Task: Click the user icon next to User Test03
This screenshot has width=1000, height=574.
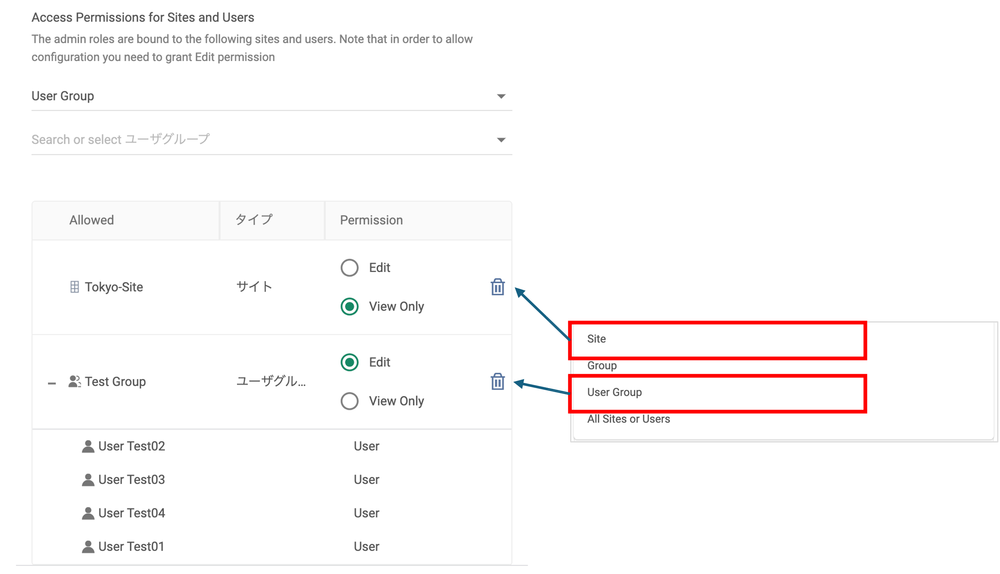Action: 88,480
